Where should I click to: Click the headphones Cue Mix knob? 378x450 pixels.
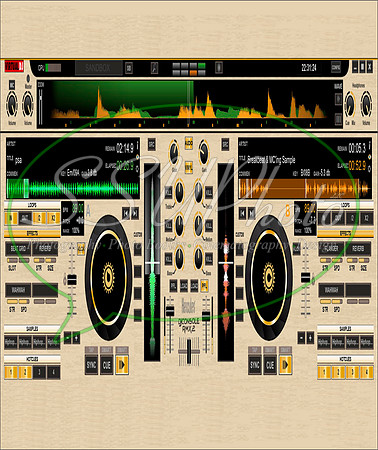350,104
